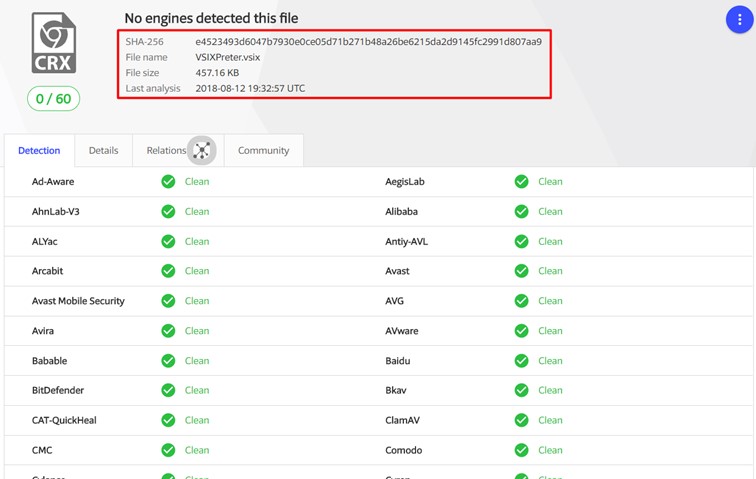This screenshot has height=479, width=756.
Task: Click the green check icon for AVG
Action: tap(521, 301)
